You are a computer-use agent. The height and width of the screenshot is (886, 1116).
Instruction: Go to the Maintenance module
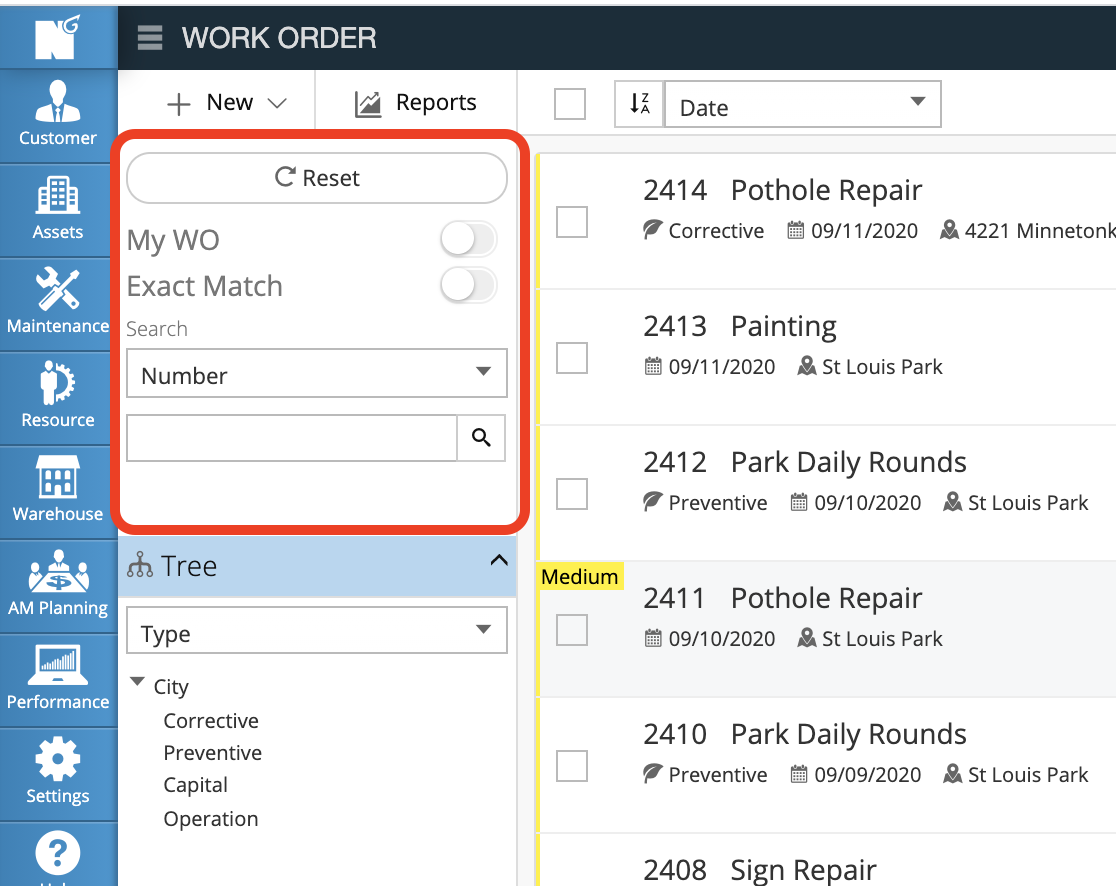point(58,301)
